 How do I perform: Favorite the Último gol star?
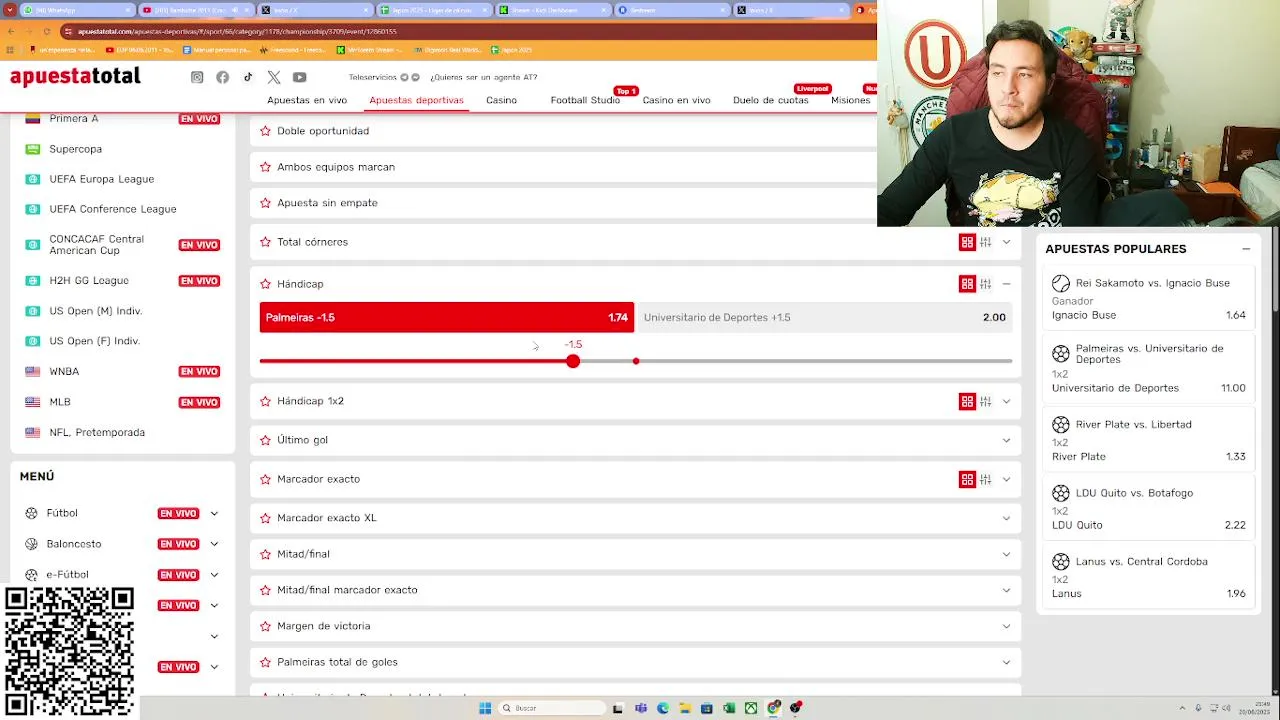click(265, 440)
